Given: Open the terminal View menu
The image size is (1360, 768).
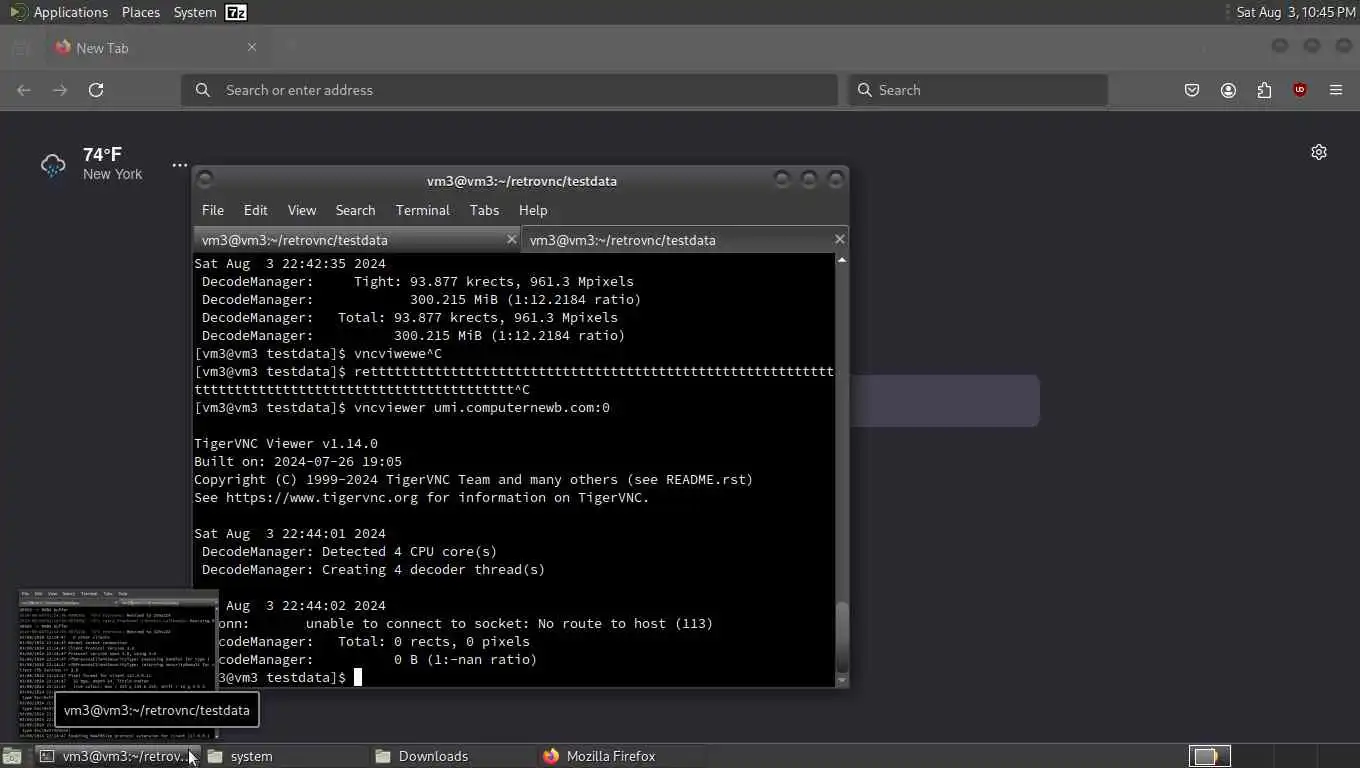Looking at the screenshot, I should coord(301,210).
